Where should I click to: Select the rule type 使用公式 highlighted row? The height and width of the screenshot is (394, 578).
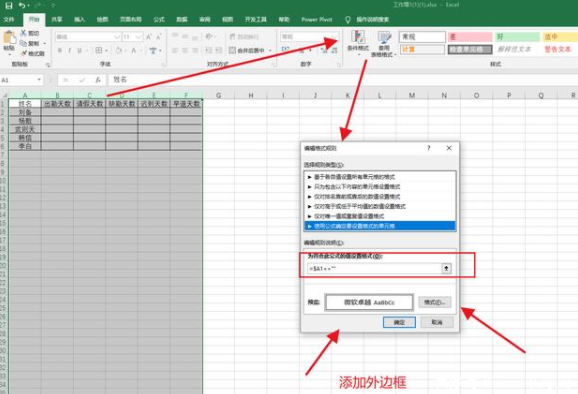click(x=380, y=226)
